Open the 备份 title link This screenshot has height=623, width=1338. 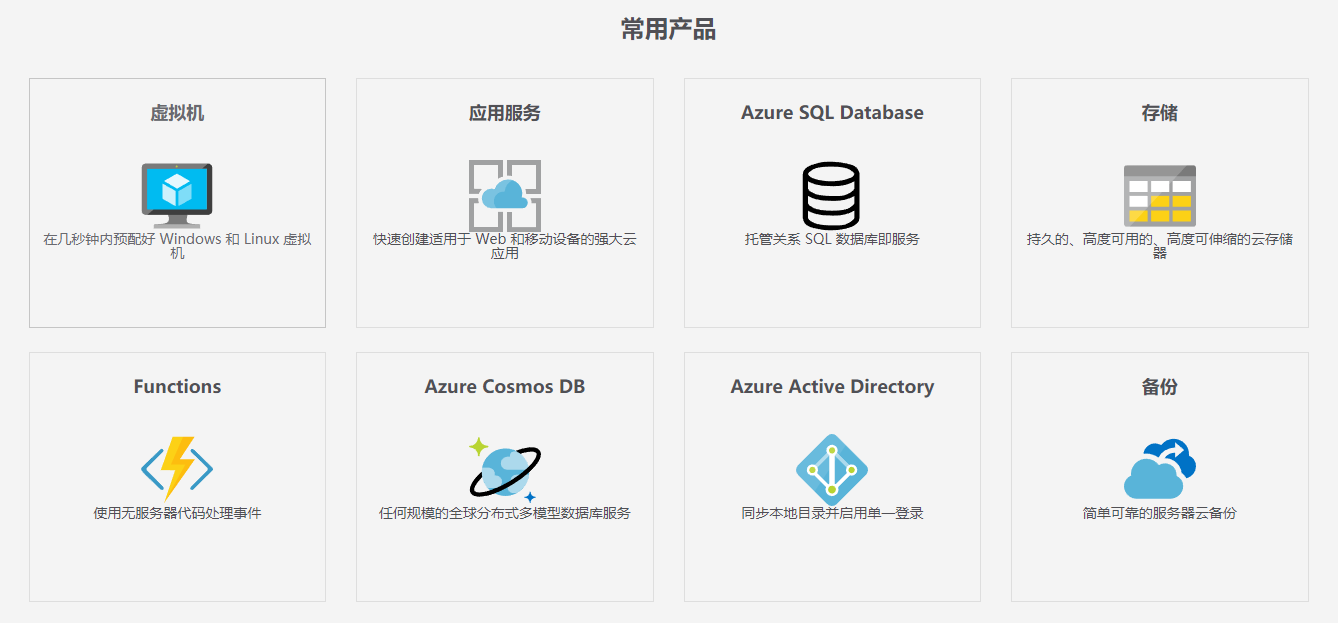coord(1160,387)
